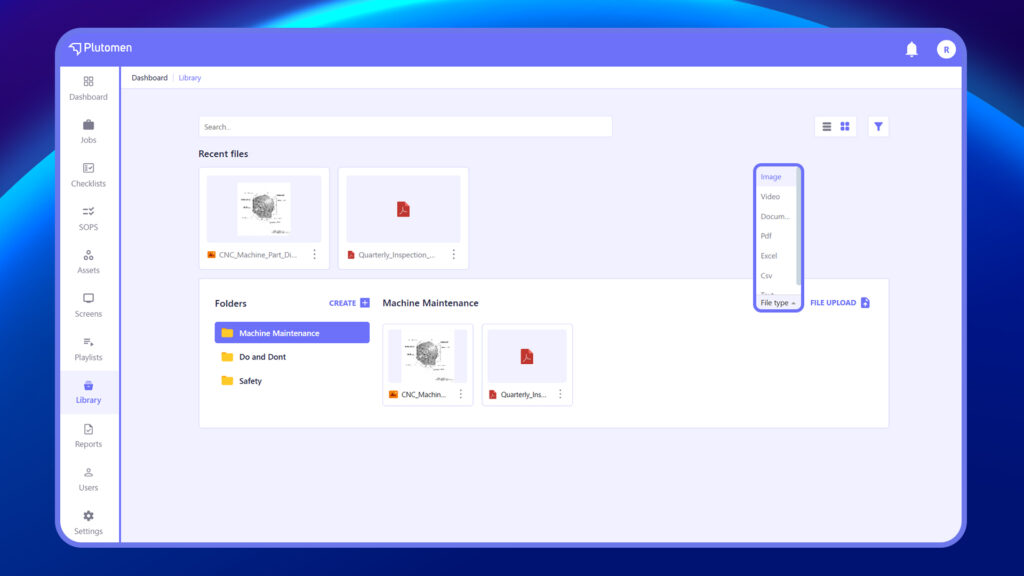Choose Docum... in File type list

(x=776, y=216)
